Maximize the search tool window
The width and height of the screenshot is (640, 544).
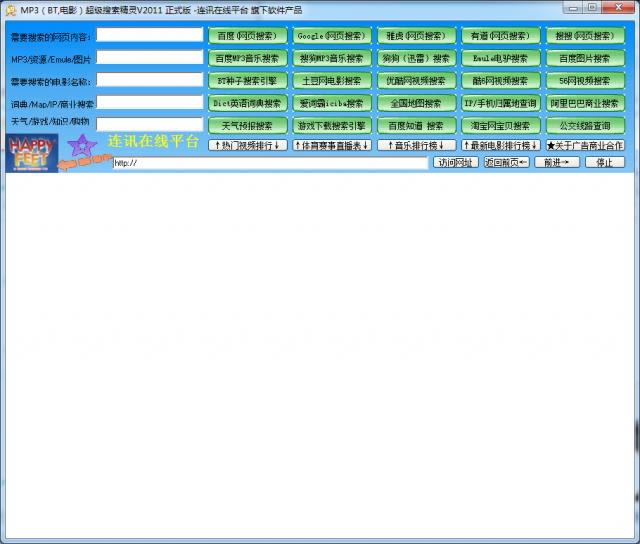point(592,7)
